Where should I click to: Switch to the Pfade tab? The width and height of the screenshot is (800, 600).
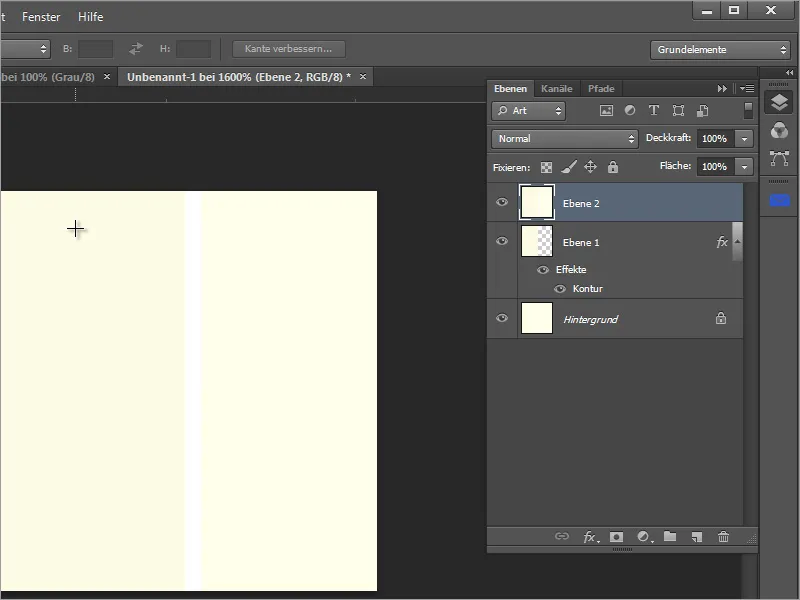click(601, 89)
